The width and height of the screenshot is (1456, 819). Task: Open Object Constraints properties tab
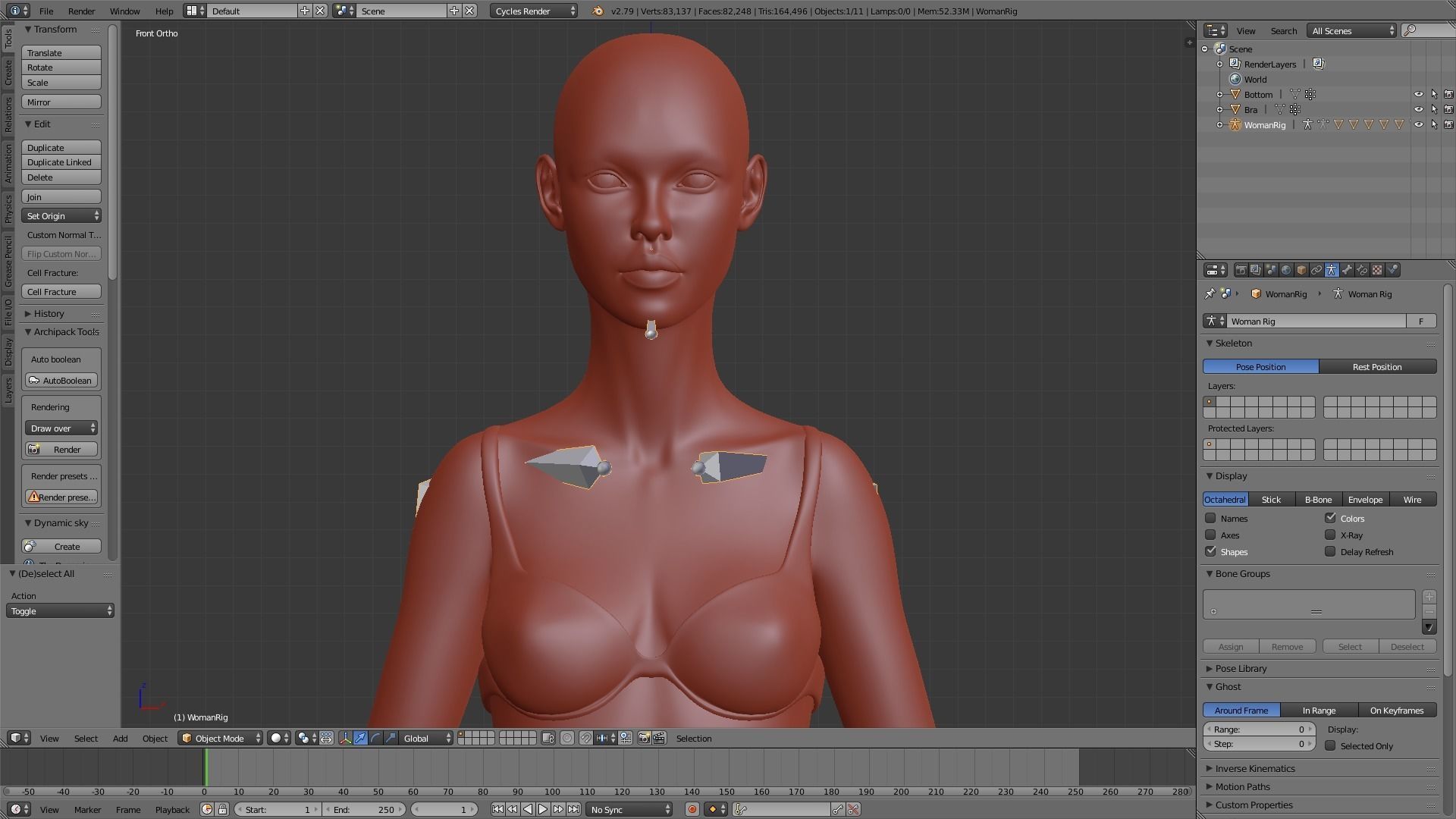(1316, 270)
